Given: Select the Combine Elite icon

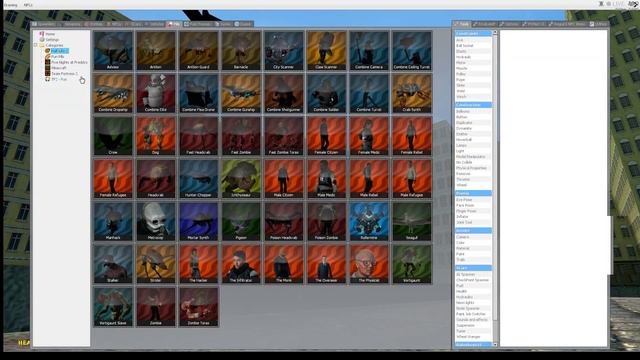Looking at the screenshot, I should [156, 93].
